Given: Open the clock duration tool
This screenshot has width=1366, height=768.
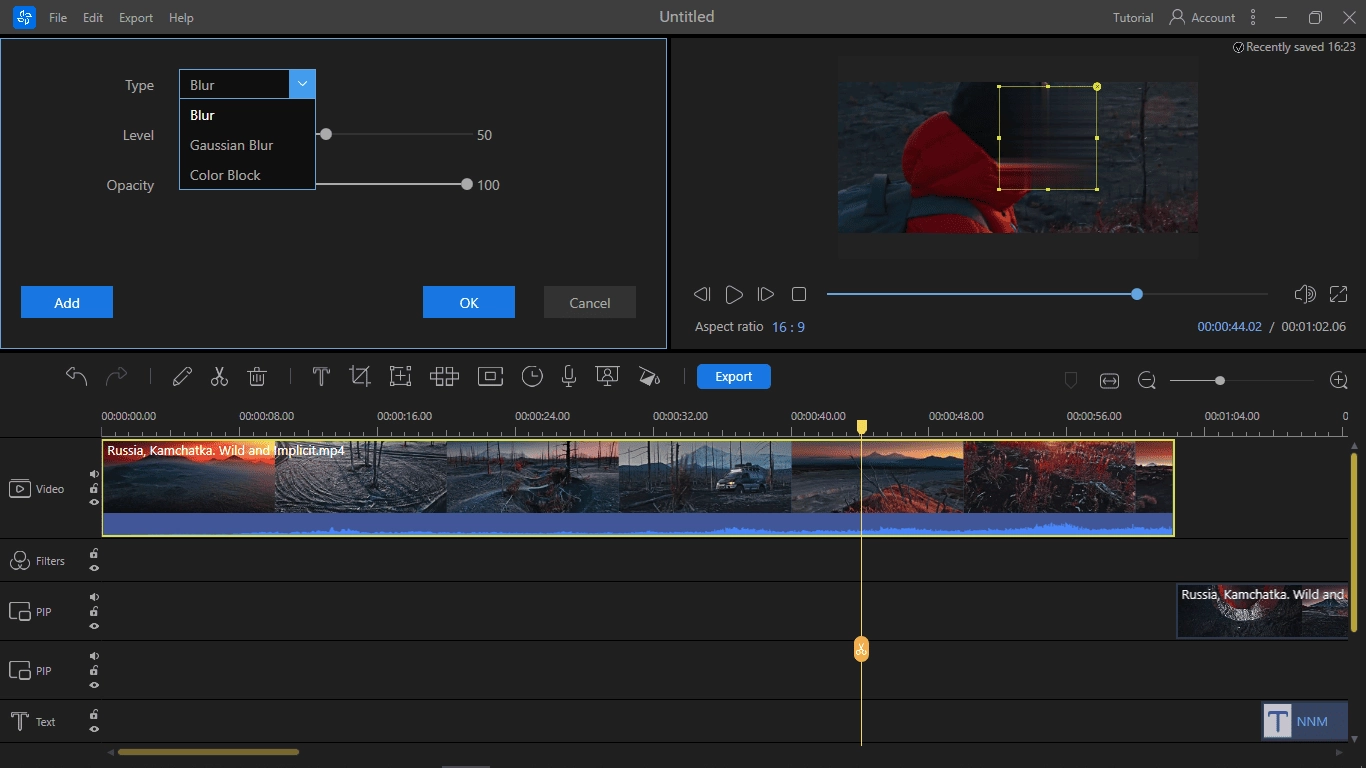Looking at the screenshot, I should click(532, 376).
